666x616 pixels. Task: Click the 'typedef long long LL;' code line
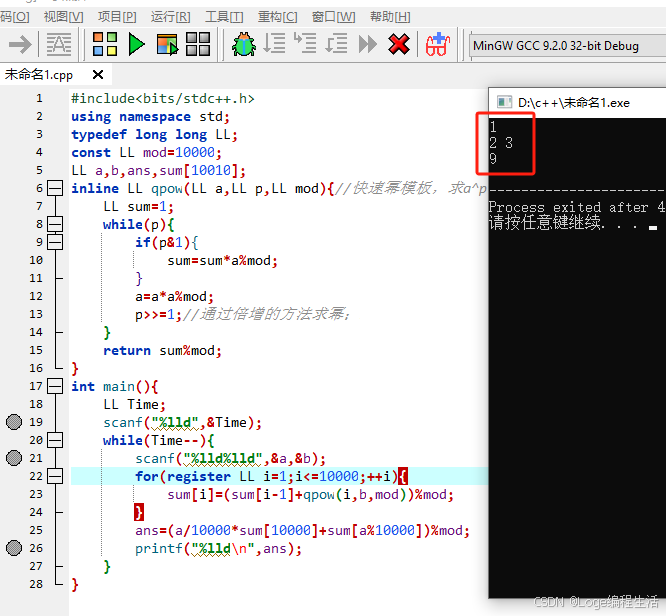pyautogui.click(x=154, y=135)
